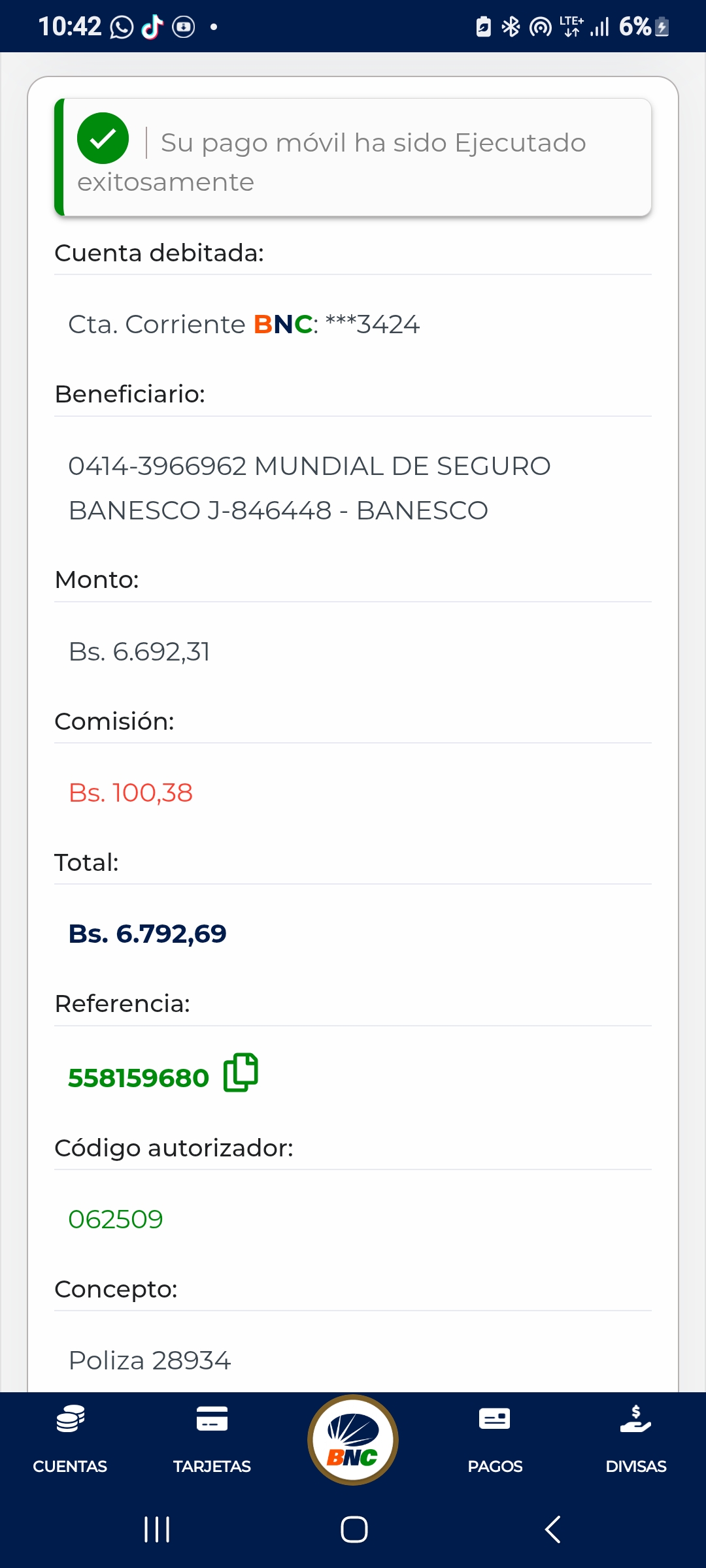Tap the green success checkmark icon
The image size is (706, 1568).
(x=103, y=139)
